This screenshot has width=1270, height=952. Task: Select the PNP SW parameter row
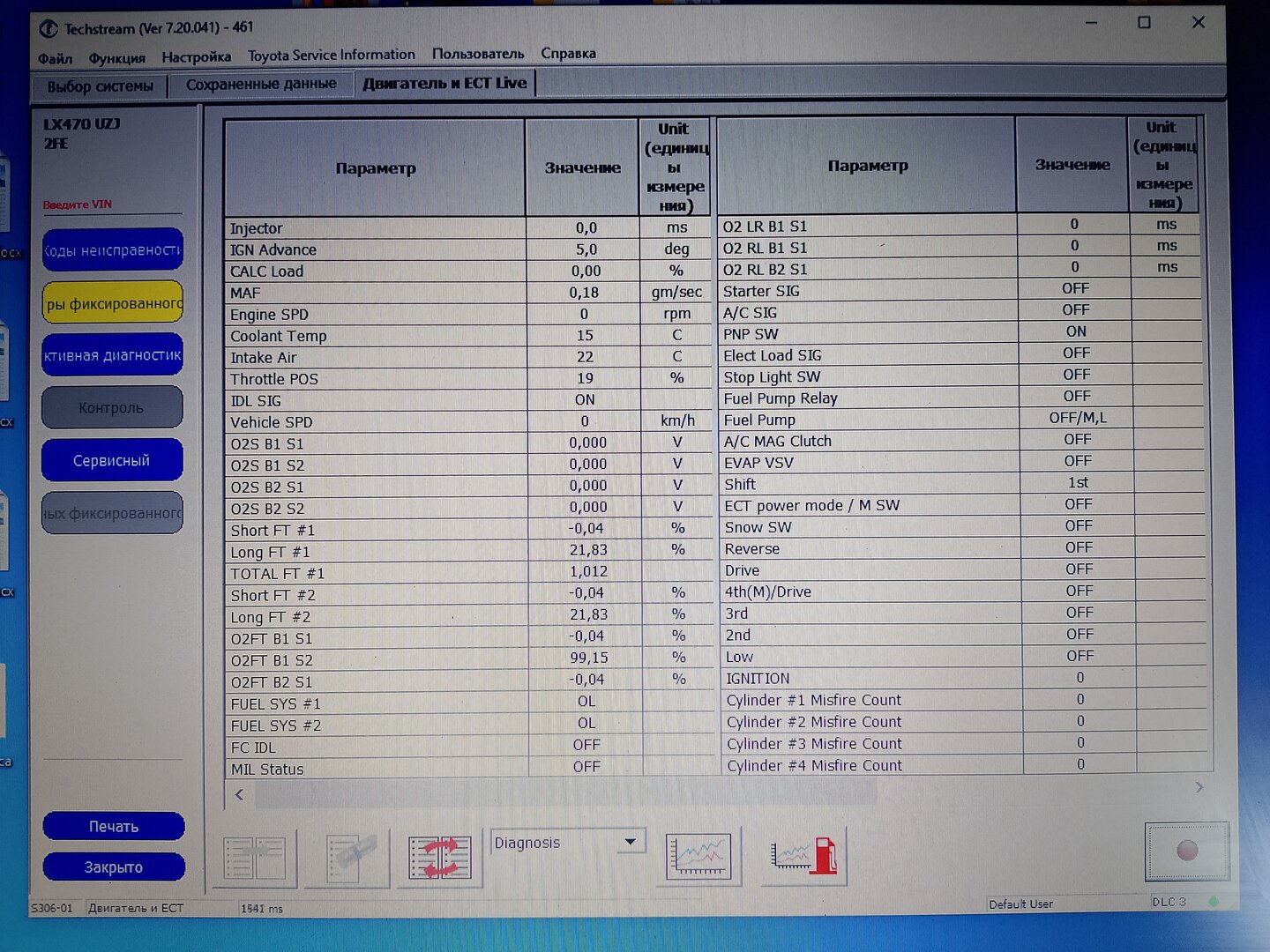tap(960, 333)
